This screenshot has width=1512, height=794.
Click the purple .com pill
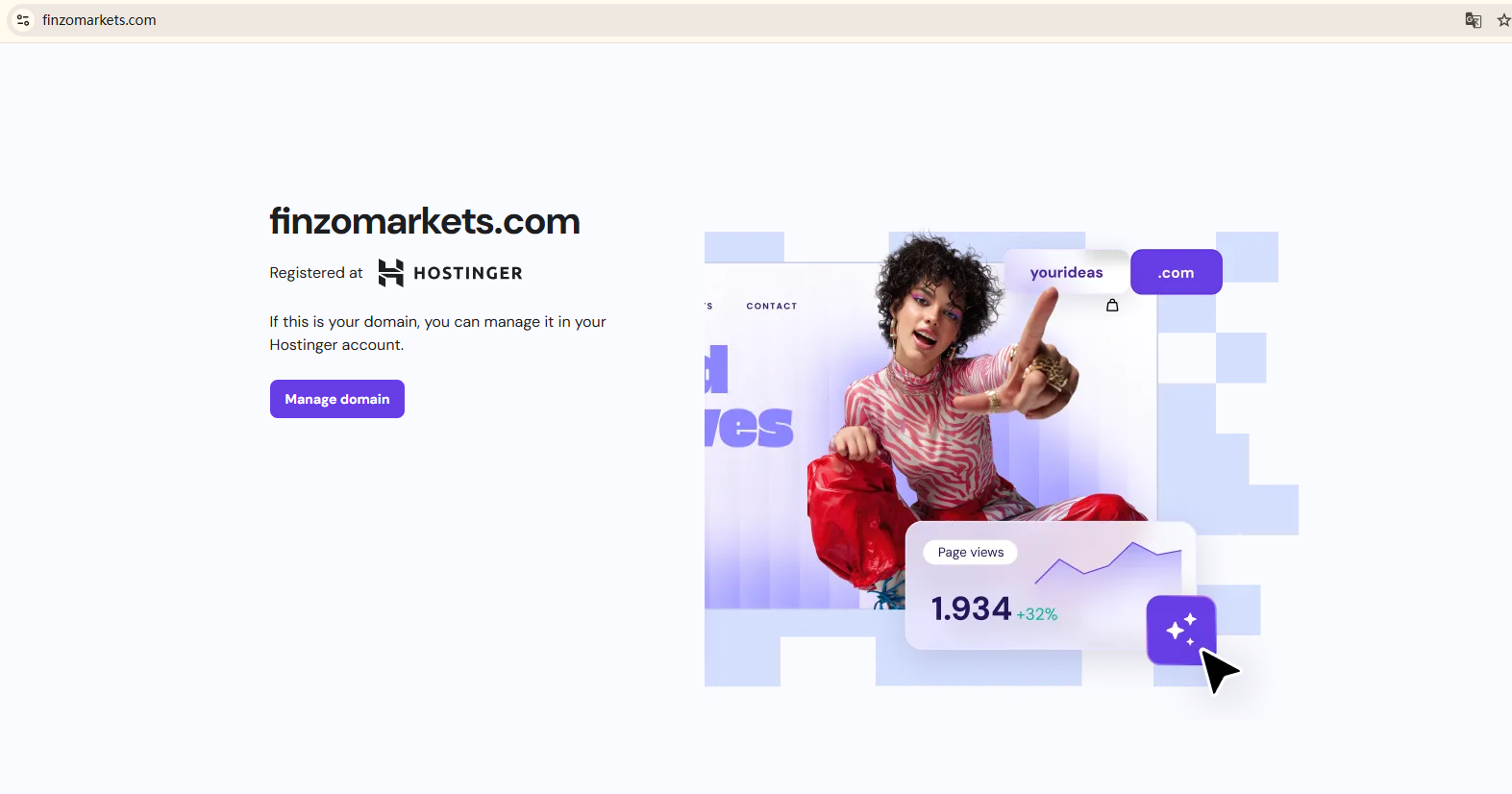coord(1177,272)
